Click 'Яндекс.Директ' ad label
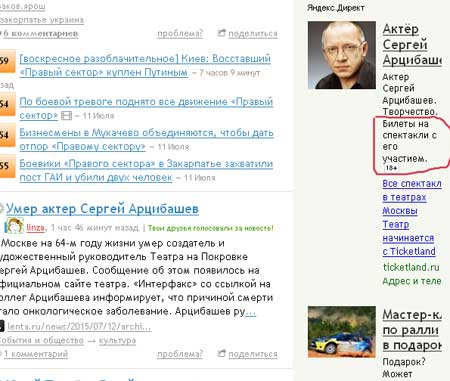This screenshot has width=450, height=381. 336,8
